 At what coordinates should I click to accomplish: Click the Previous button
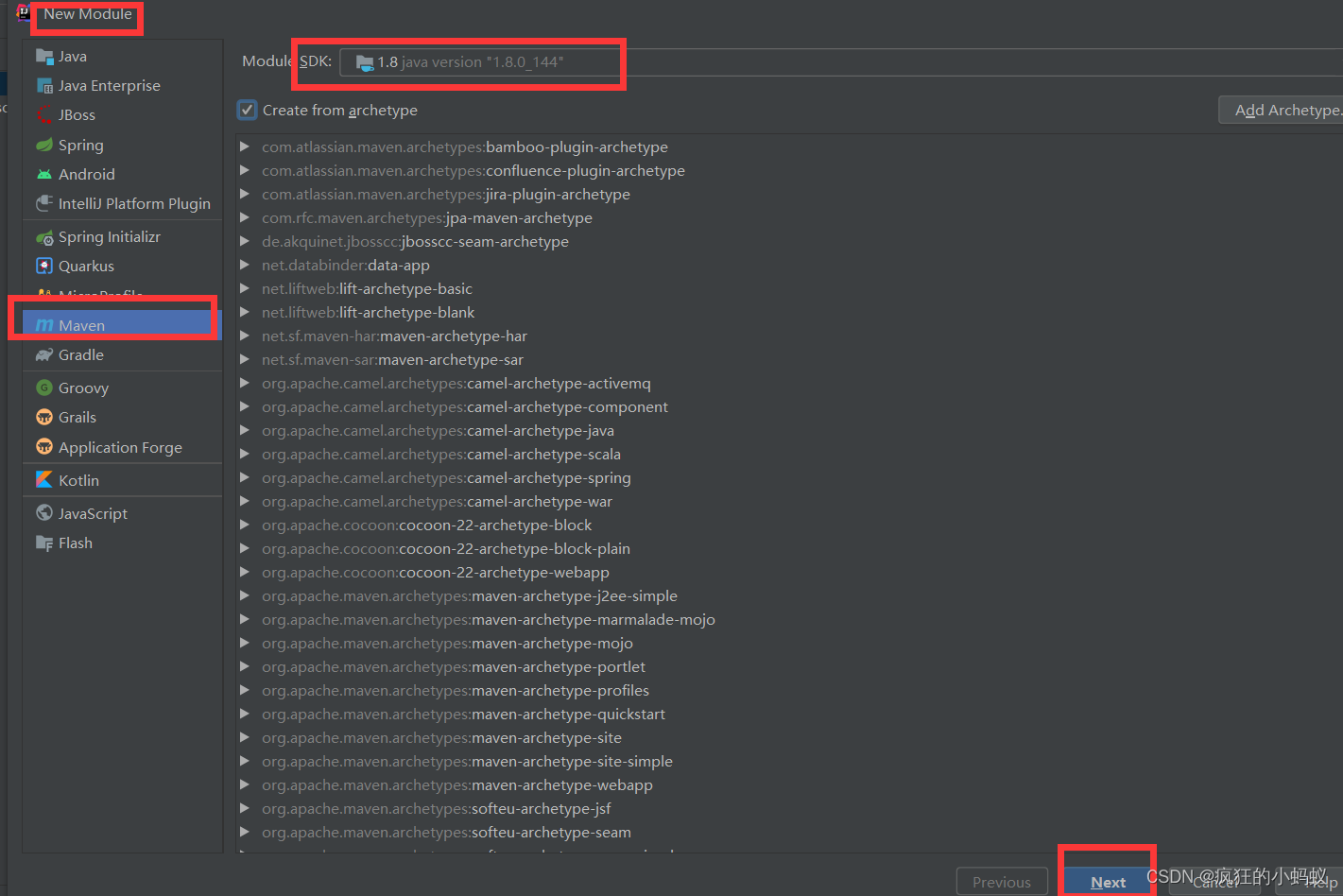tap(1002, 882)
